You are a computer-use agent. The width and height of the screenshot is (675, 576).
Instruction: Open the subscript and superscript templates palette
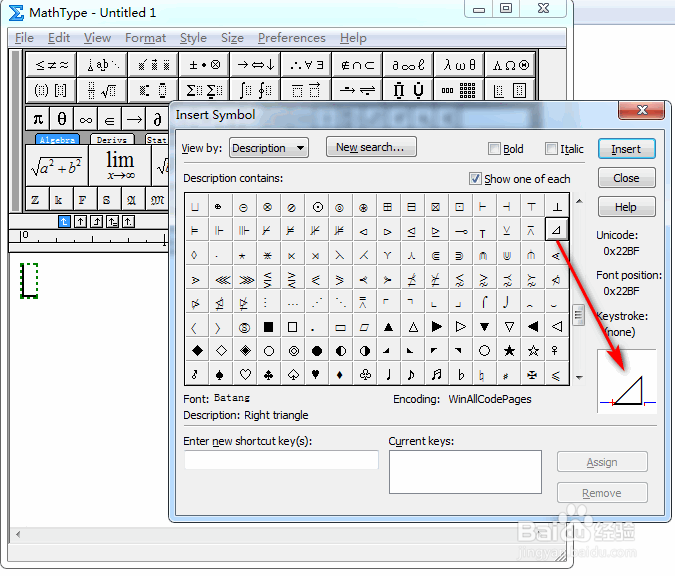(153, 90)
